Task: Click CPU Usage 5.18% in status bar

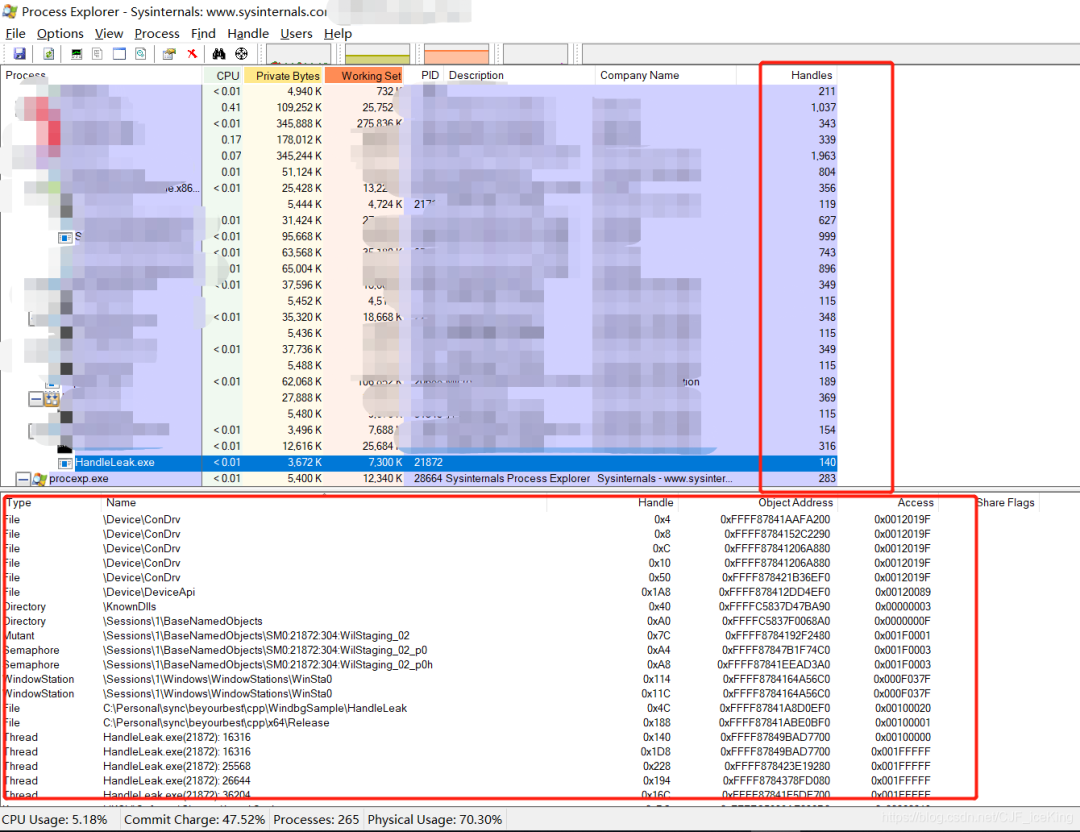Action: click(x=54, y=820)
